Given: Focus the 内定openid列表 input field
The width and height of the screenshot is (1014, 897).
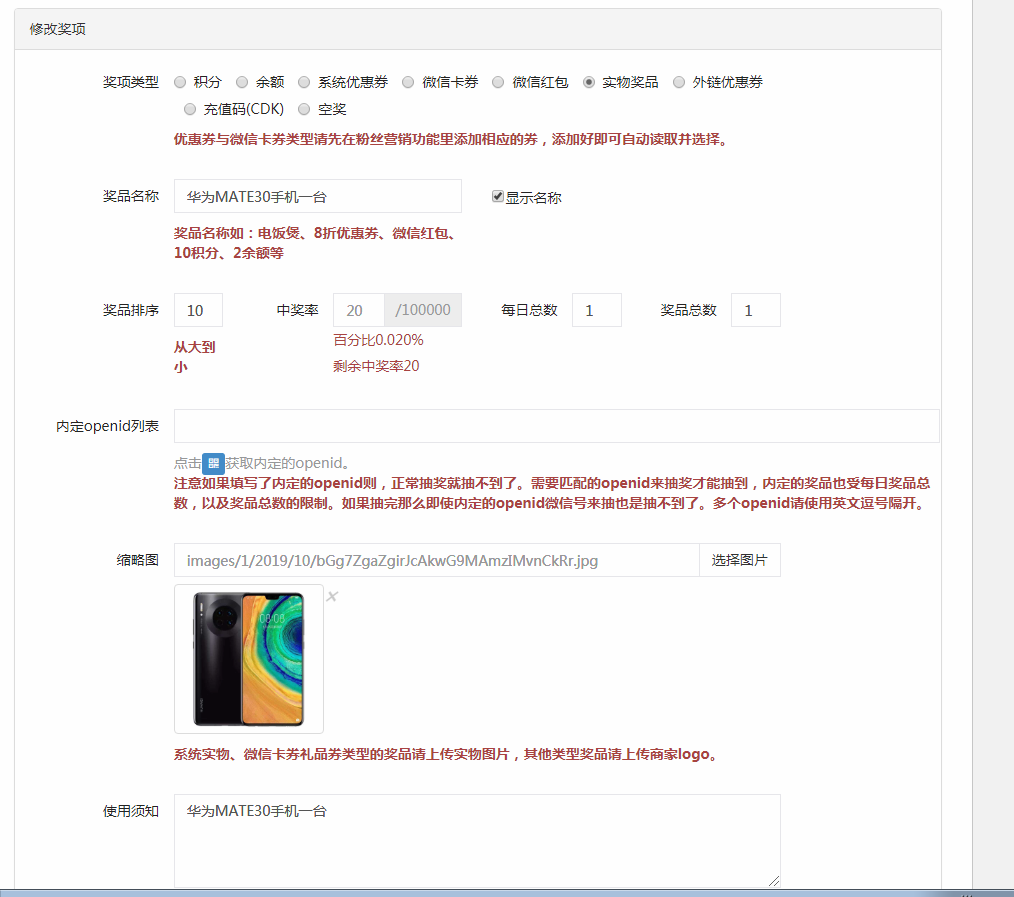Looking at the screenshot, I should click(x=557, y=426).
